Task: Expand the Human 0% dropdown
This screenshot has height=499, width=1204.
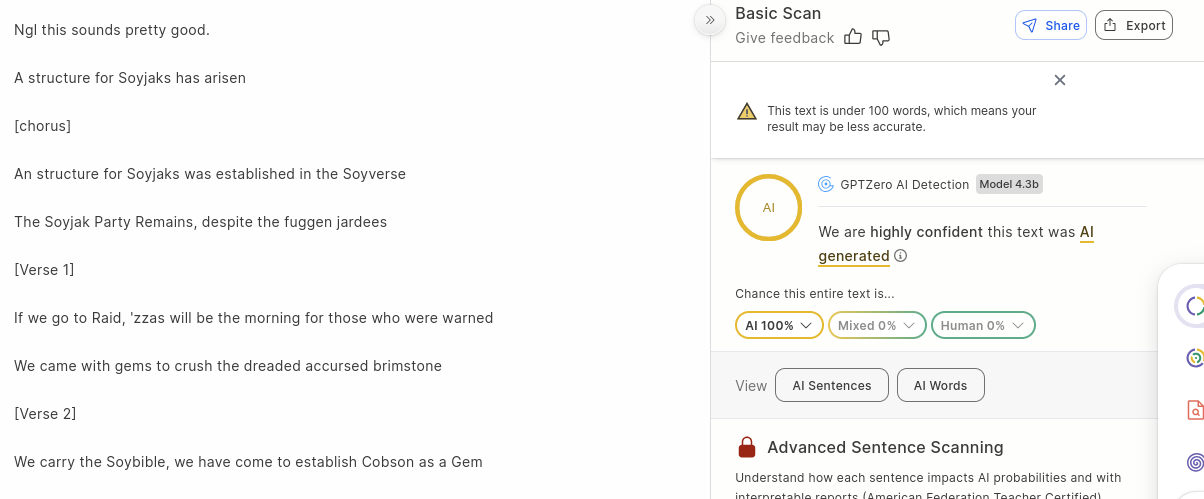Action: pyautogui.click(x=982, y=325)
